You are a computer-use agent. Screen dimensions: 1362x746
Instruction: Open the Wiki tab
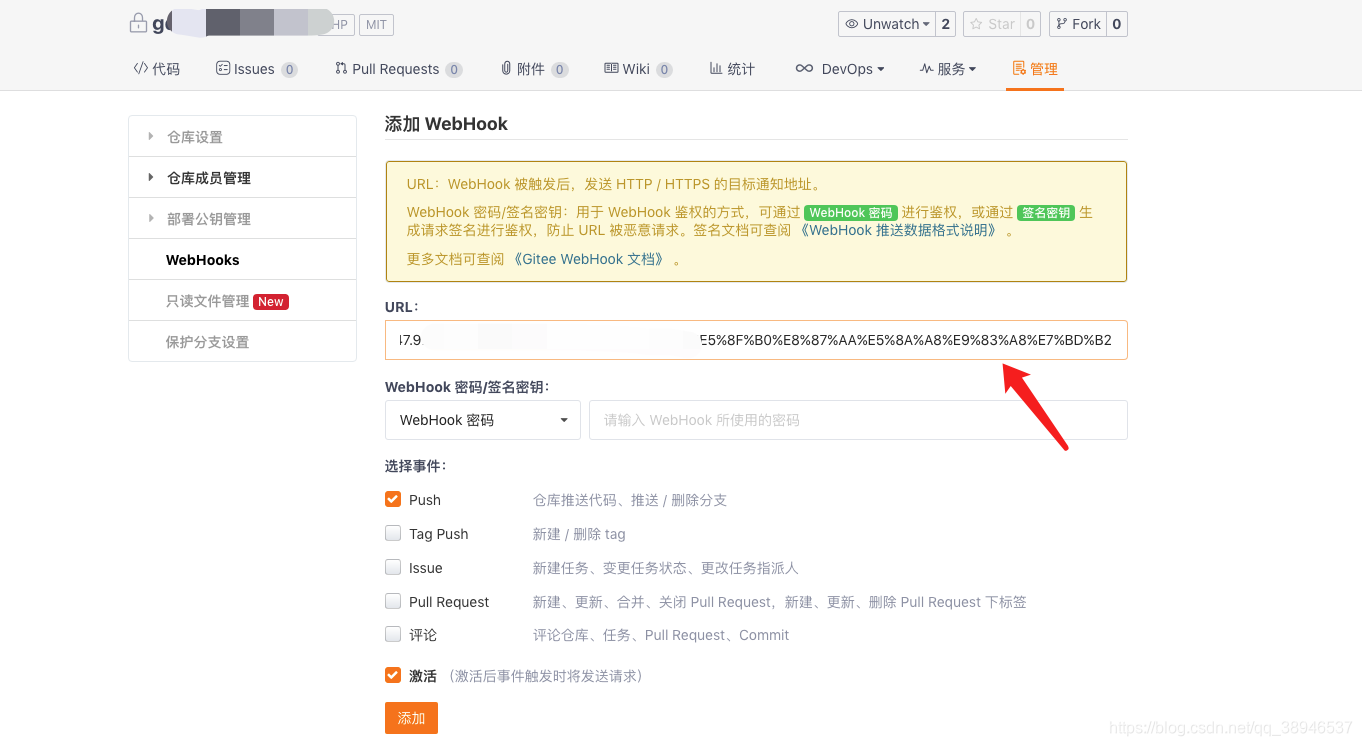(638, 69)
